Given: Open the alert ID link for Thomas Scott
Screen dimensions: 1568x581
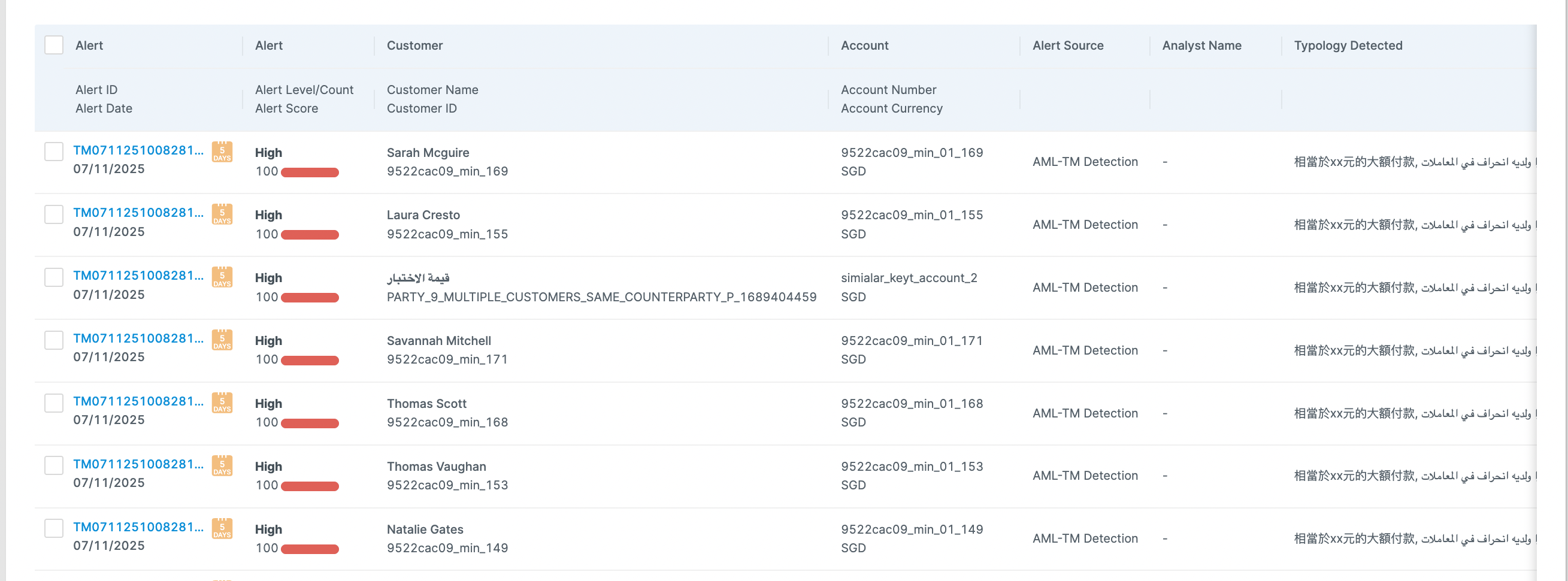Looking at the screenshot, I should coord(138,401).
